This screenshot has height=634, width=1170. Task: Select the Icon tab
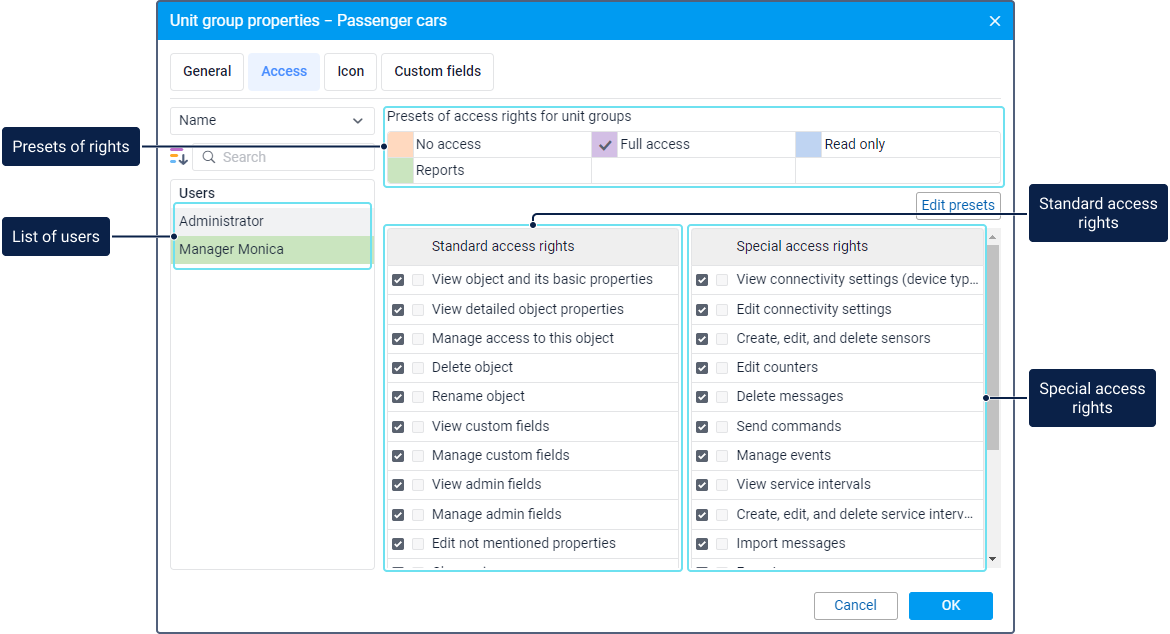(x=350, y=72)
